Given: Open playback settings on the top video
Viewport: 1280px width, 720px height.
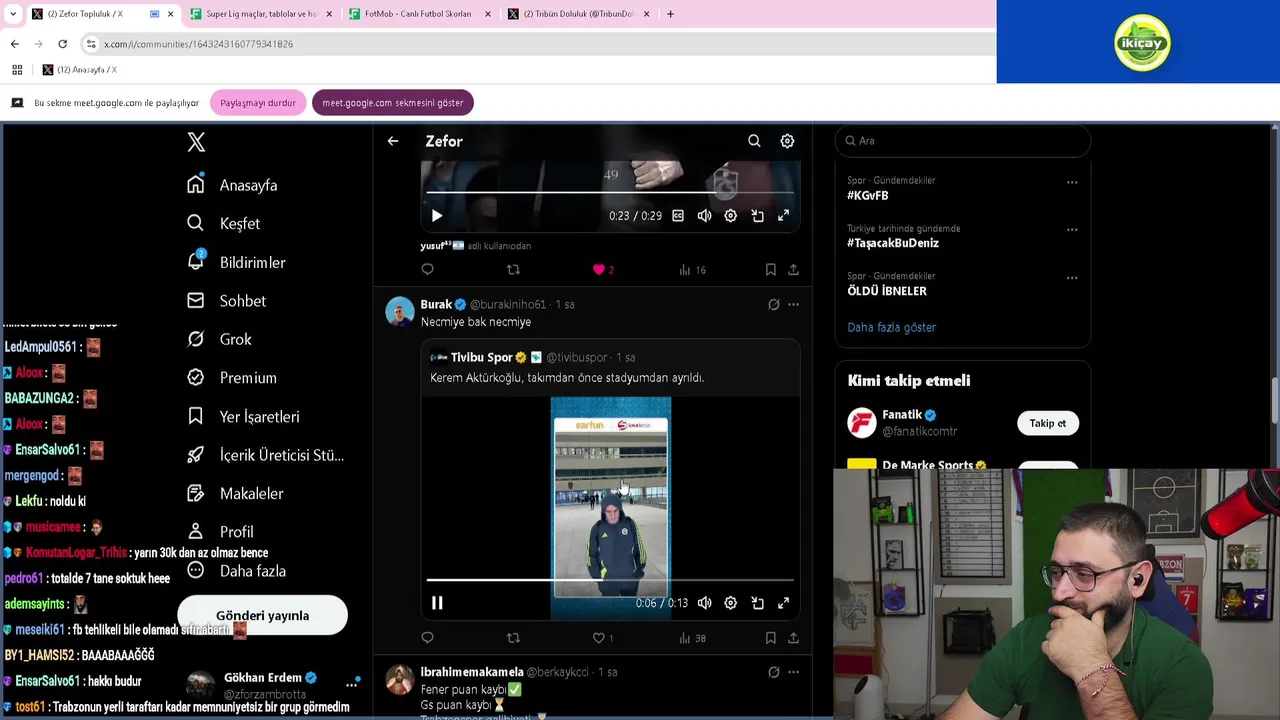Looking at the screenshot, I should coord(730,215).
